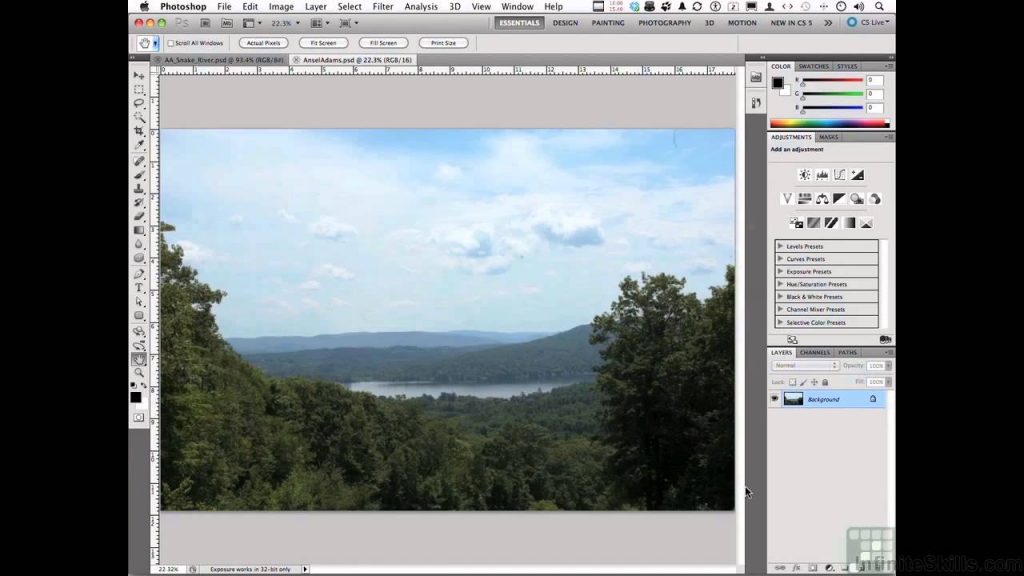This screenshot has height=576, width=1024.
Task: Switch to the Channels tab
Action: pyautogui.click(x=815, y=352)
